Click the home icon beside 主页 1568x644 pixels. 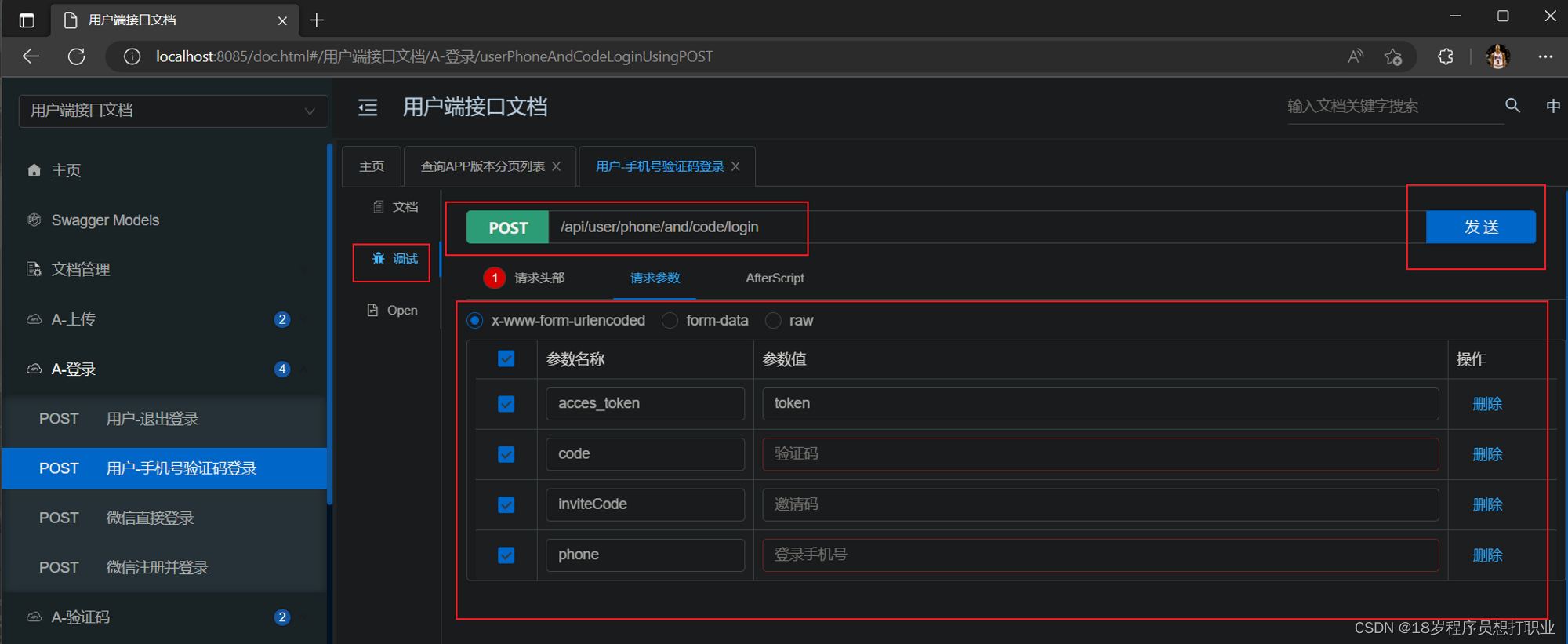coord(34,170)
